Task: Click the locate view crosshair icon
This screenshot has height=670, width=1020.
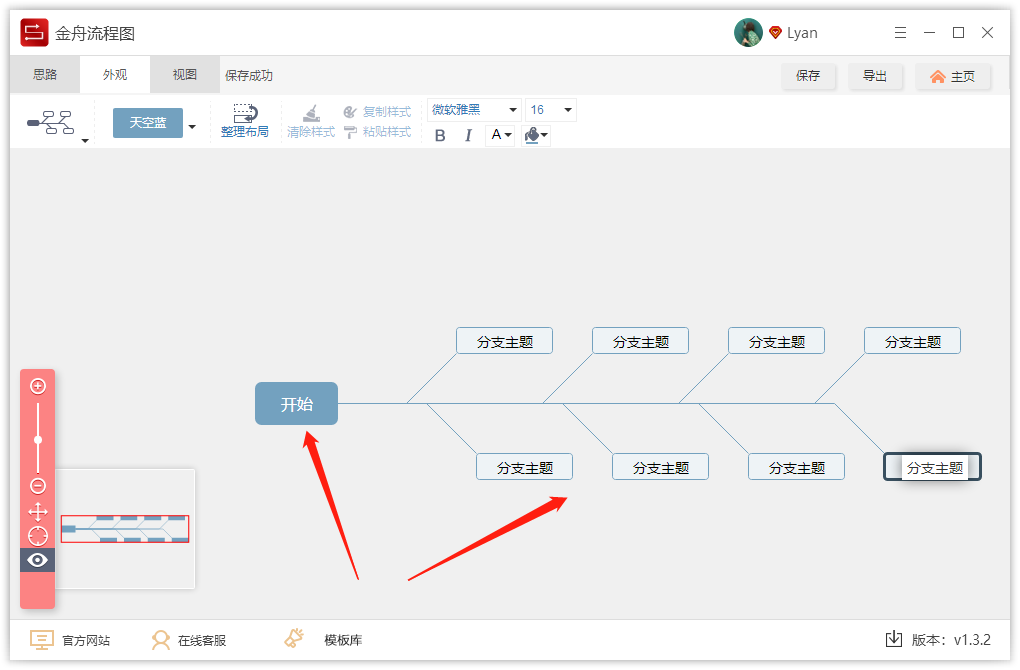Action: coord(37,535)
